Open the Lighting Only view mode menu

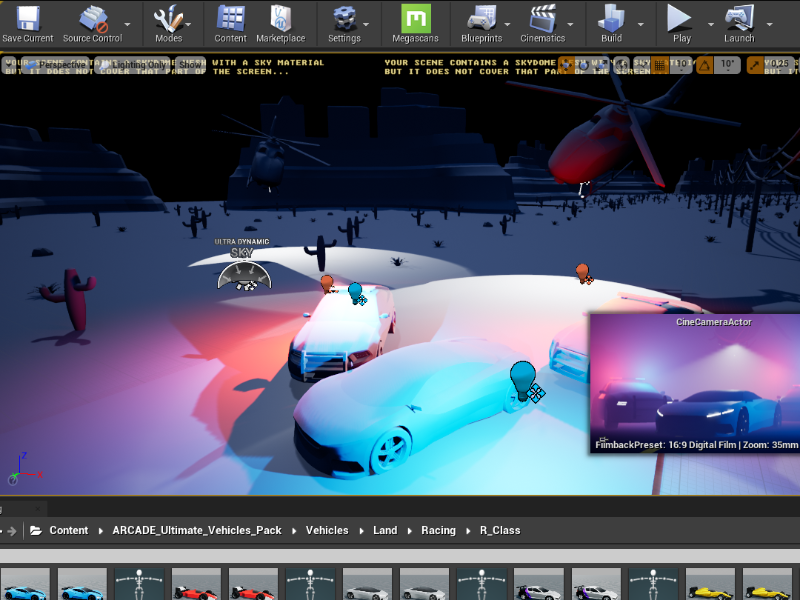(x=136, y=64)
